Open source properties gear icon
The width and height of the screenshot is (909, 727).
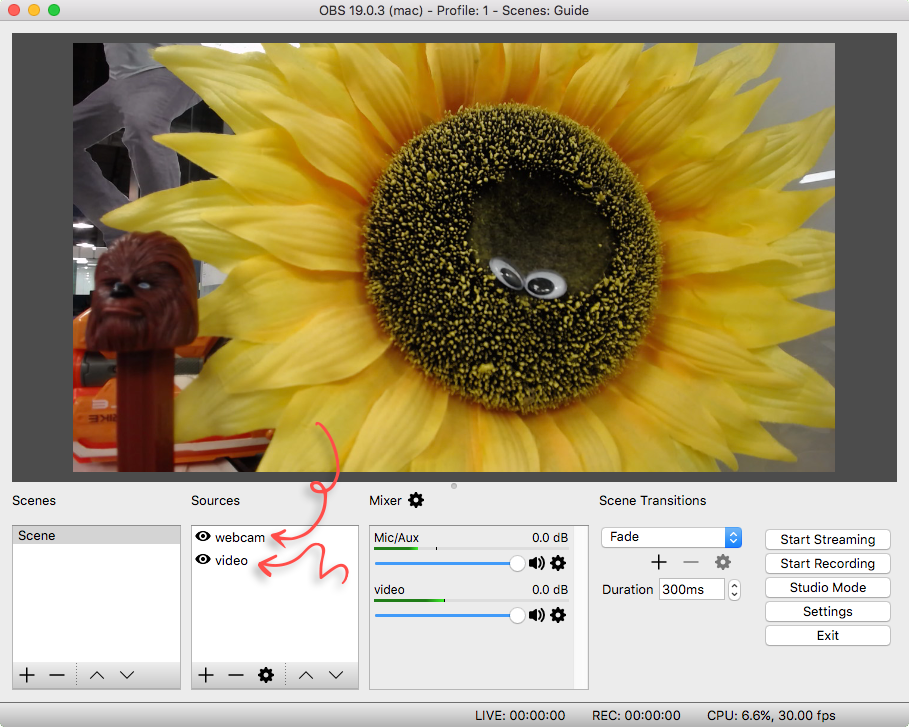[266, 675]
